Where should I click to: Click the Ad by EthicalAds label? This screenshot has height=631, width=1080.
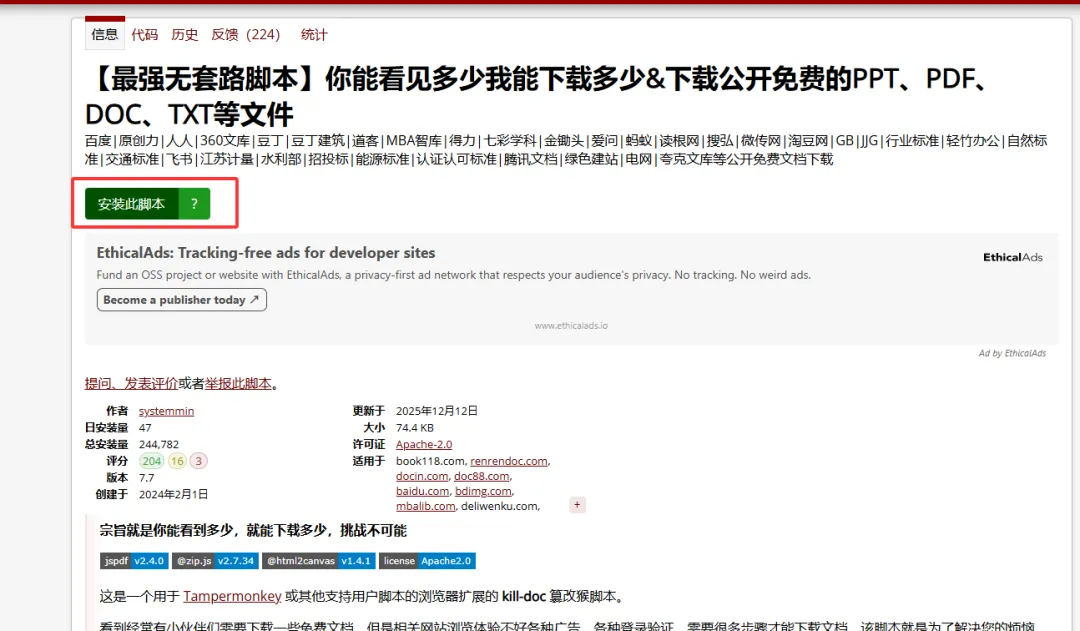click(1012, 353)
